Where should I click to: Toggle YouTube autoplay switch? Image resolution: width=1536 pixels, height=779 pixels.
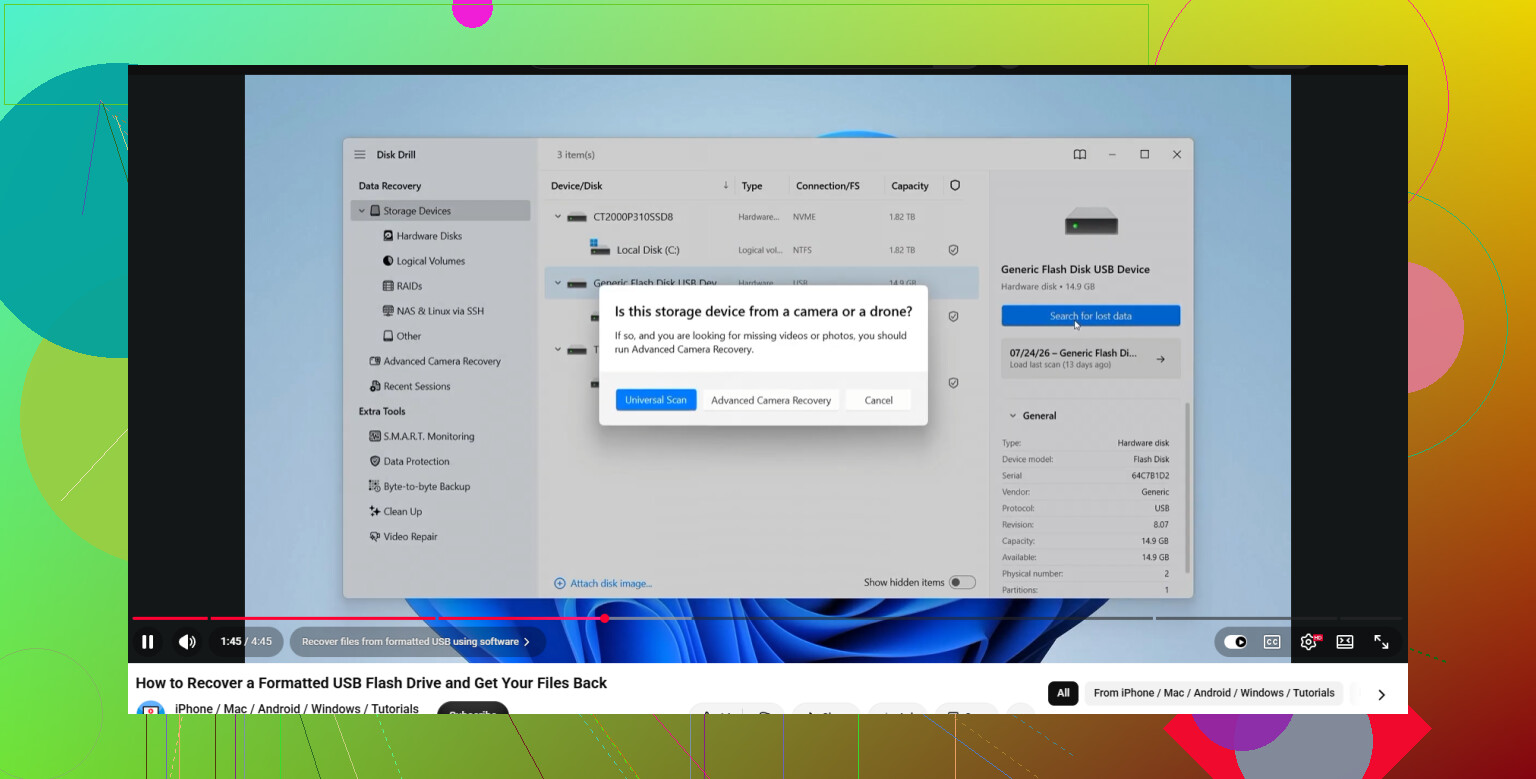click(x=1235, y=642)
